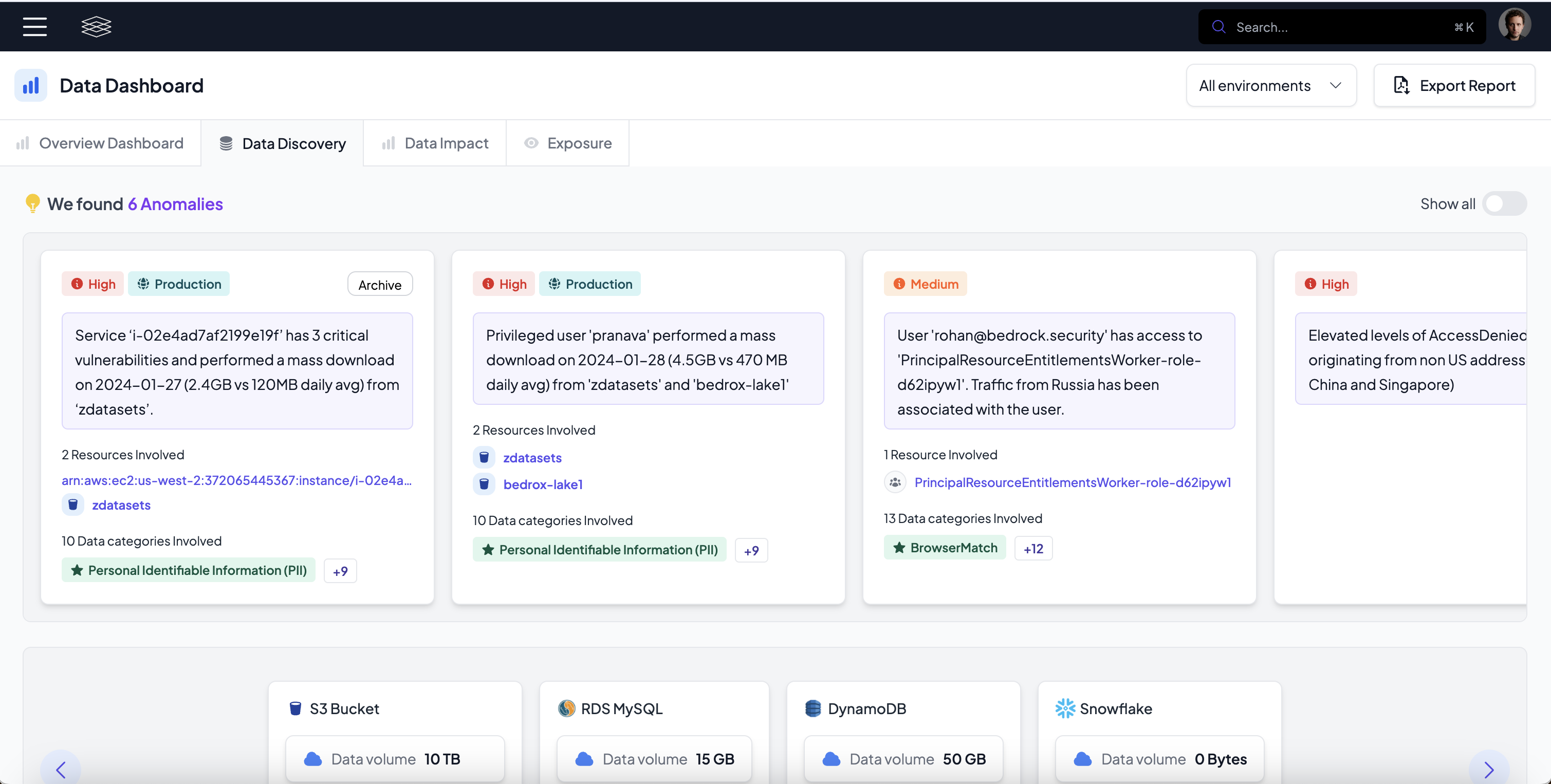The width and height of the screenshot is (1551, 784).
Task: Click the BrowserMatch category tag
Action: click(x=945, y=547)
